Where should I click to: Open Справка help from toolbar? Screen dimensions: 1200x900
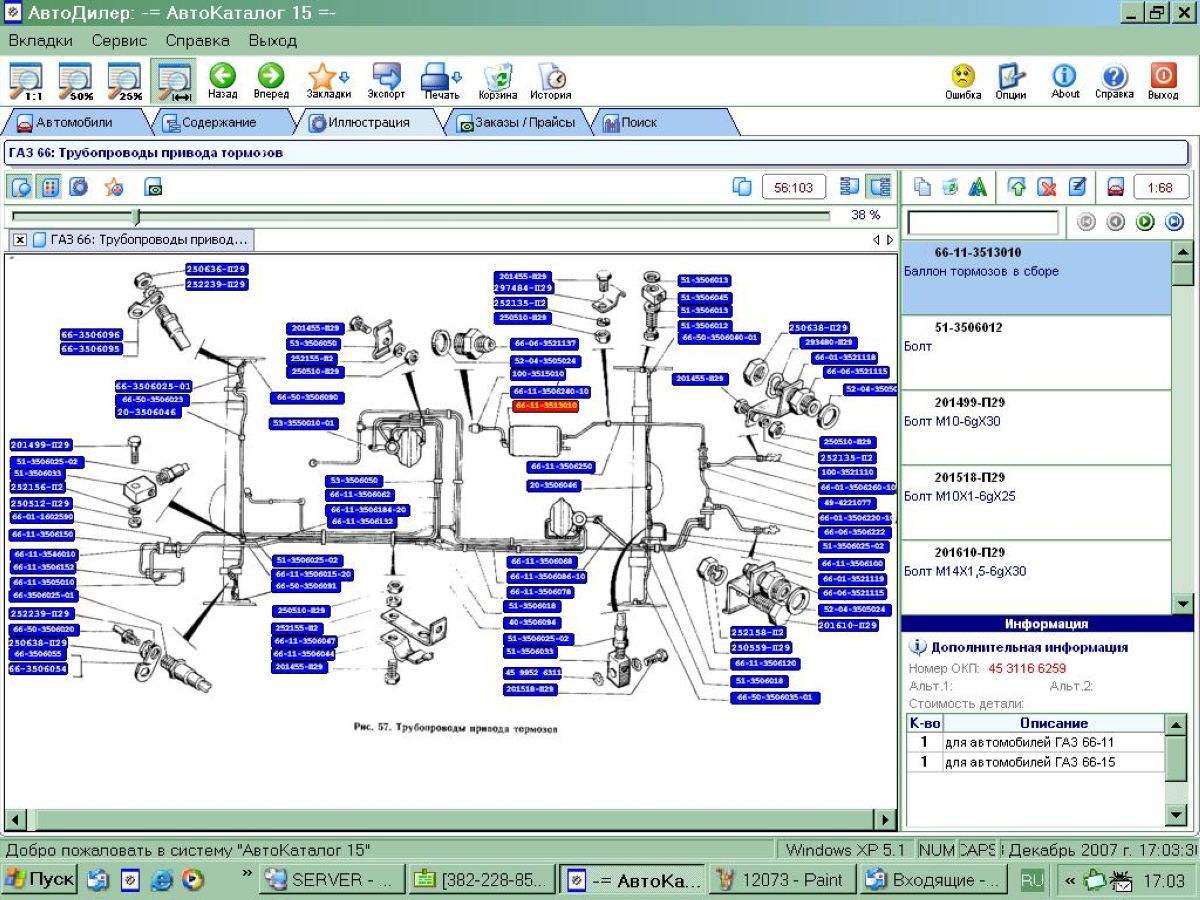click(1114, 81)
